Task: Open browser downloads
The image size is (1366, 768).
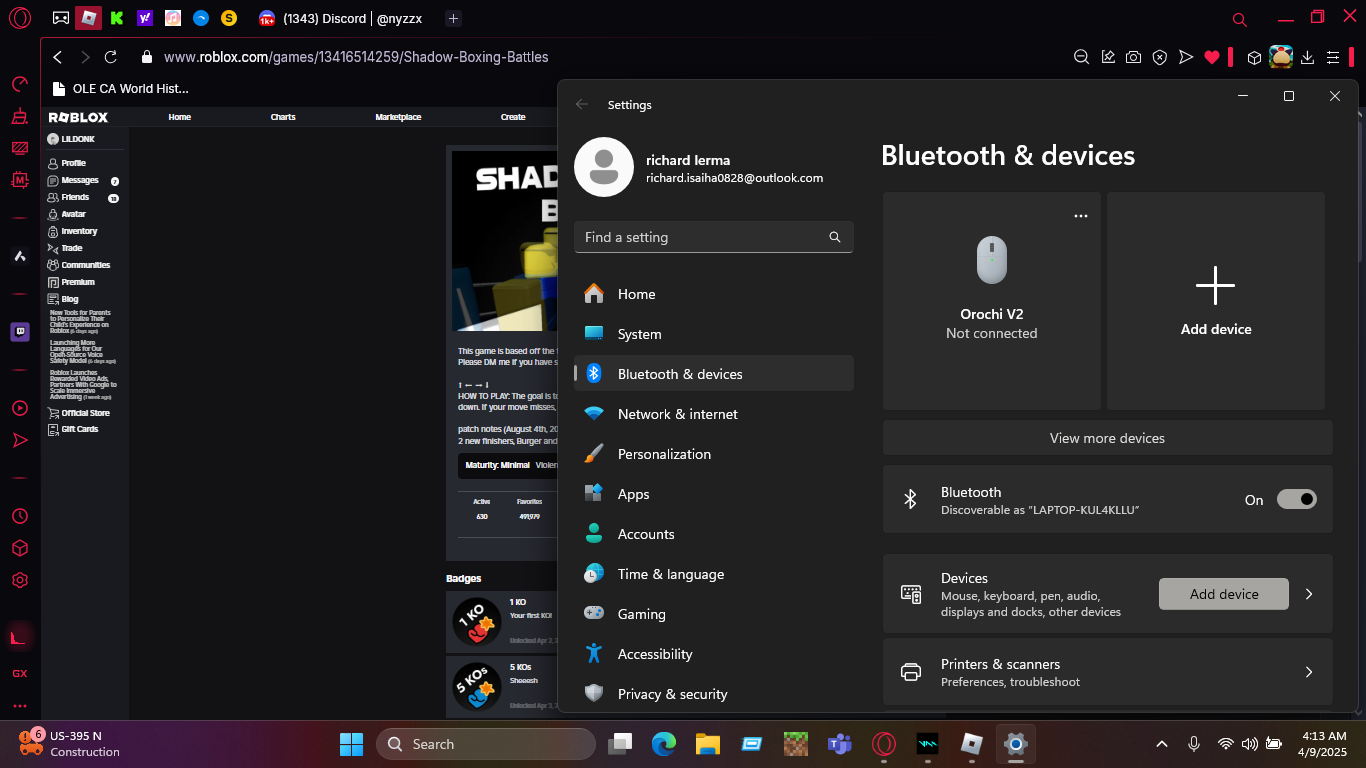Action: (1307, 57)
